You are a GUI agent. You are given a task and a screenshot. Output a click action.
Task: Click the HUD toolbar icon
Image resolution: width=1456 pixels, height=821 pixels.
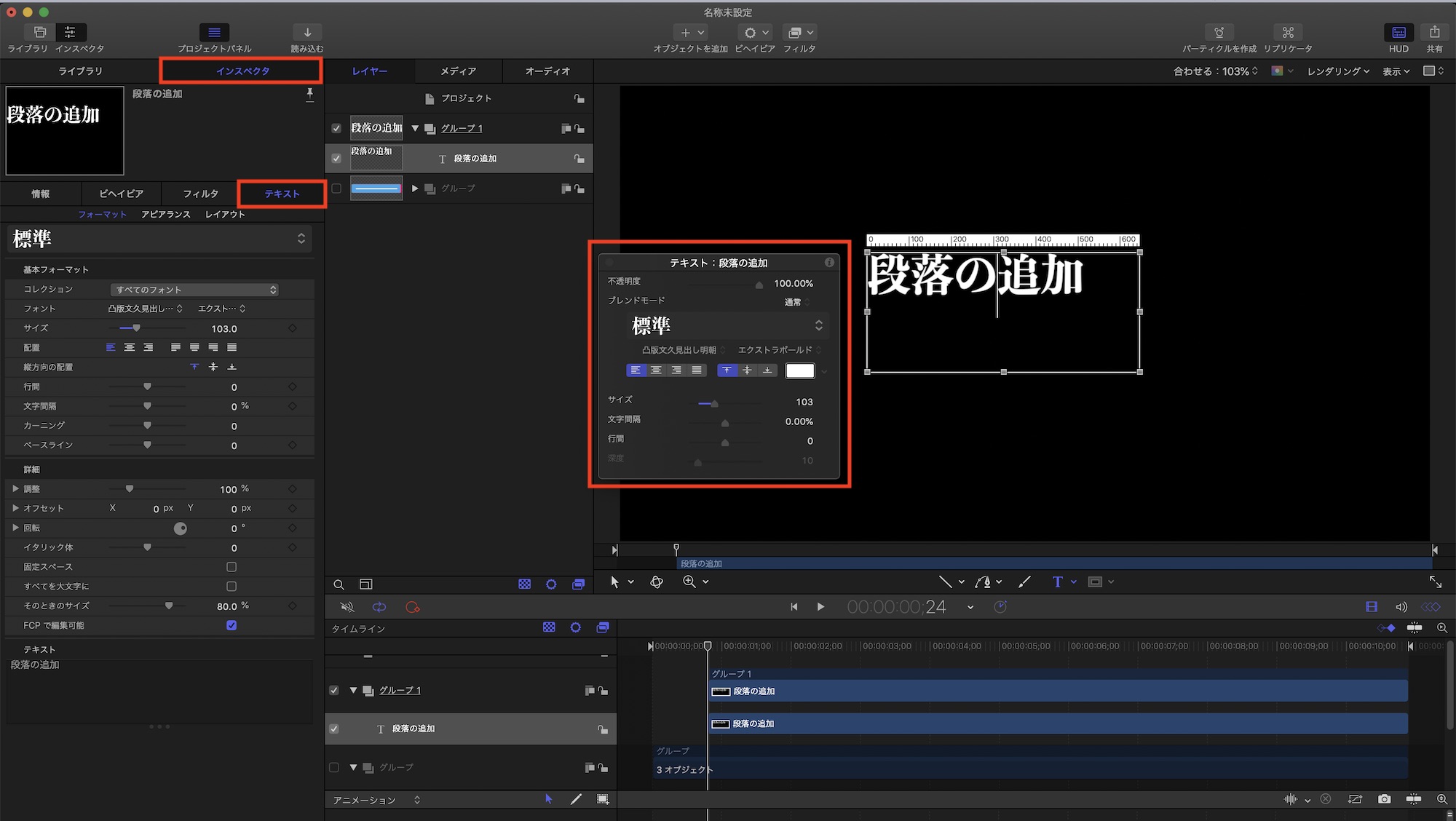point(1398,33)
